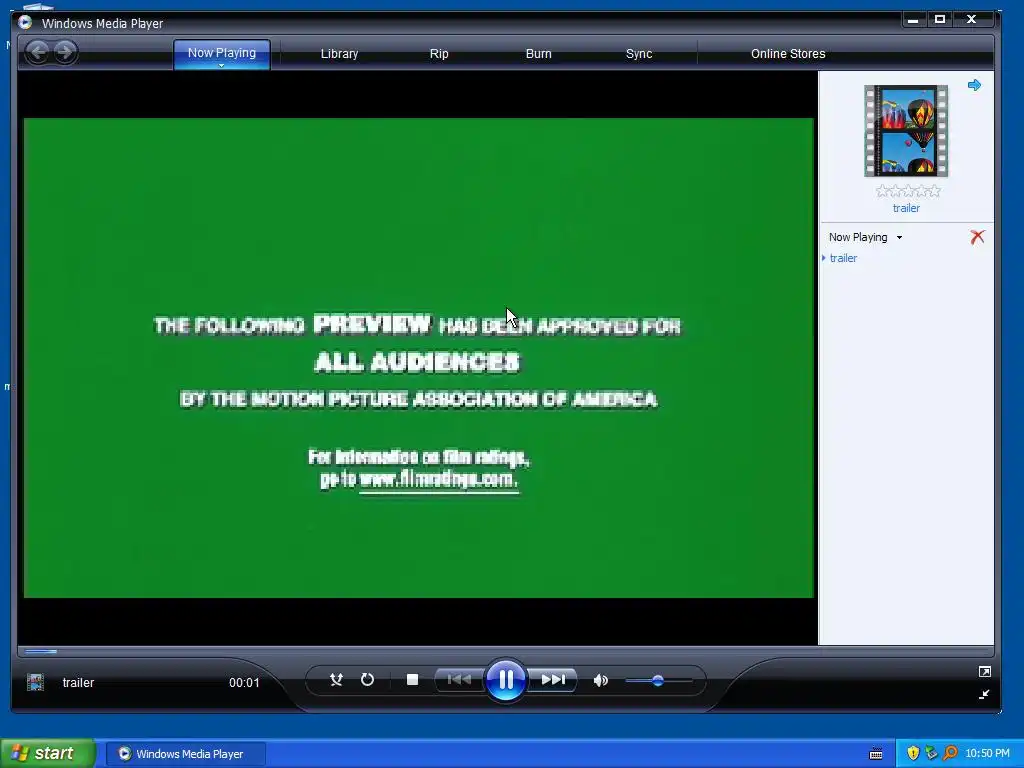Open the on-screen keyboard tray icon

876,754
